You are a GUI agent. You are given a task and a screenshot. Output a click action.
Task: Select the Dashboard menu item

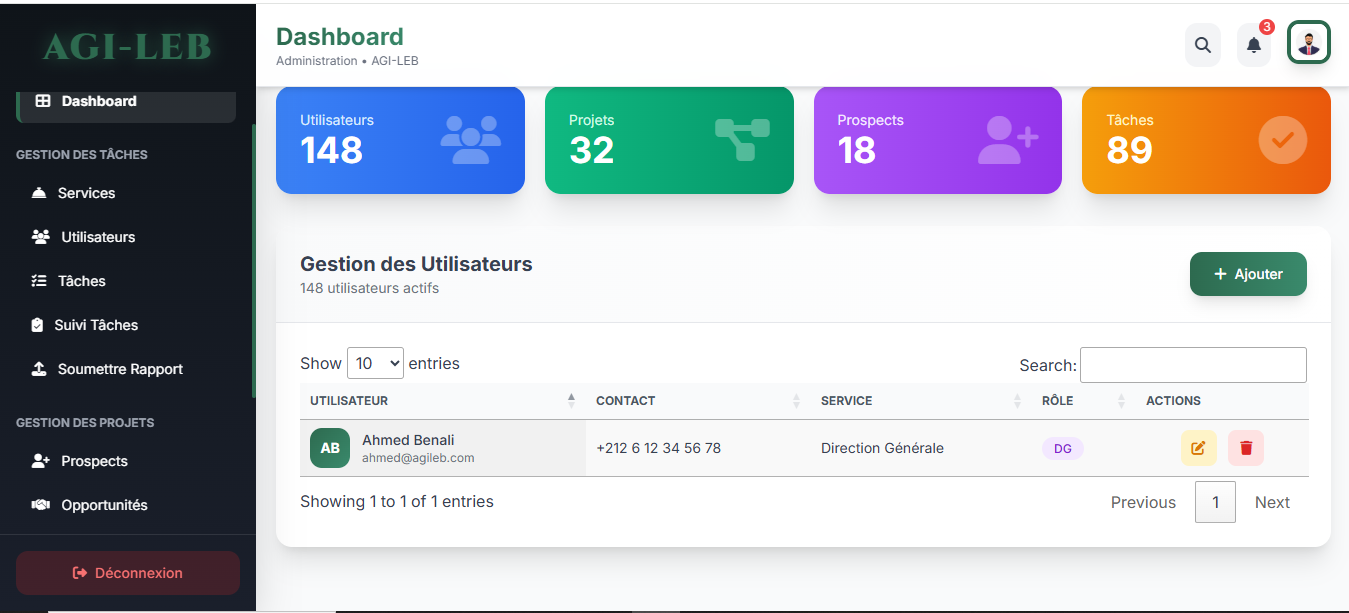coord(97,101)
